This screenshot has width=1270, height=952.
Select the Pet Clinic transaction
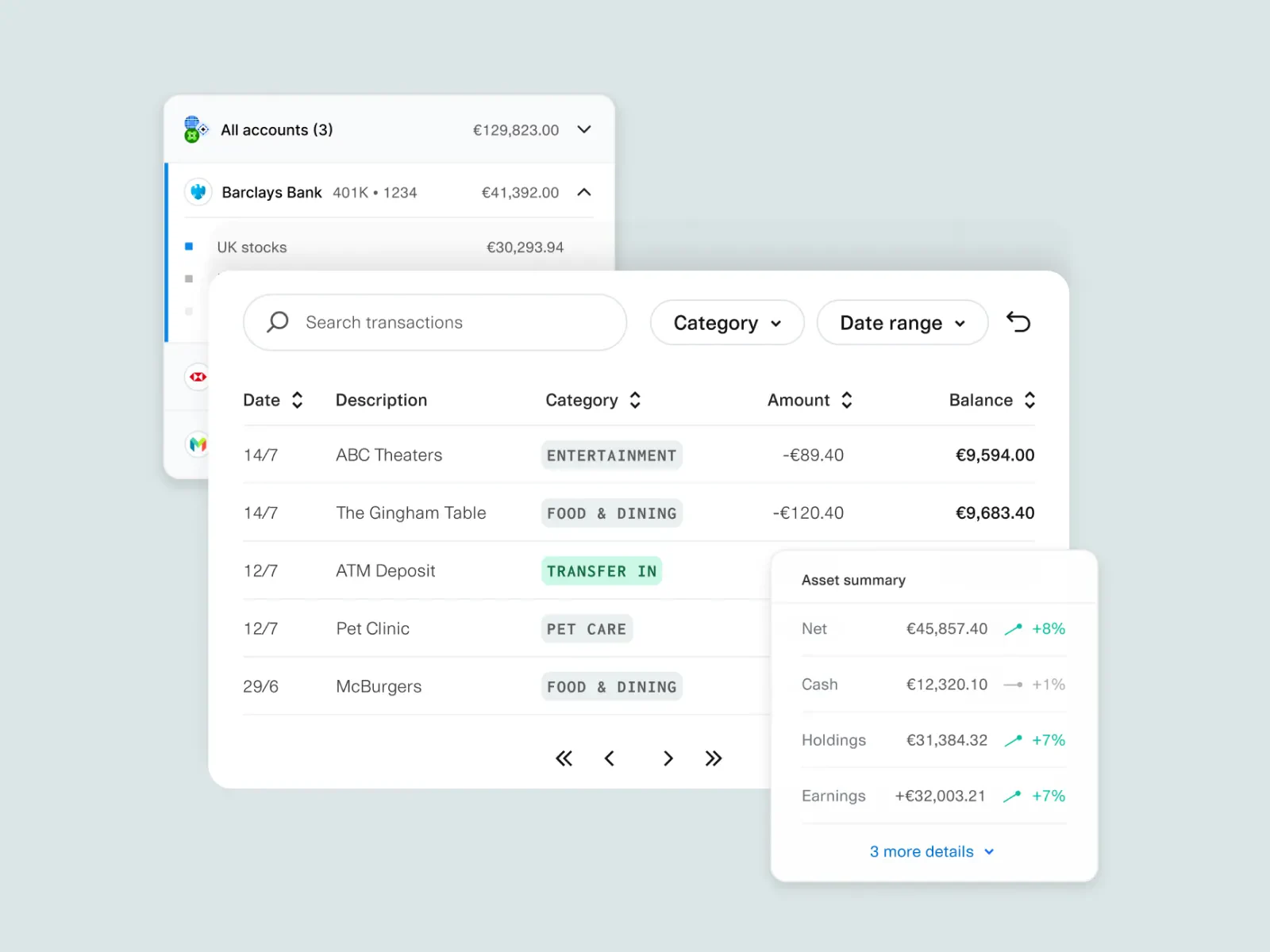tap(506, 628)
